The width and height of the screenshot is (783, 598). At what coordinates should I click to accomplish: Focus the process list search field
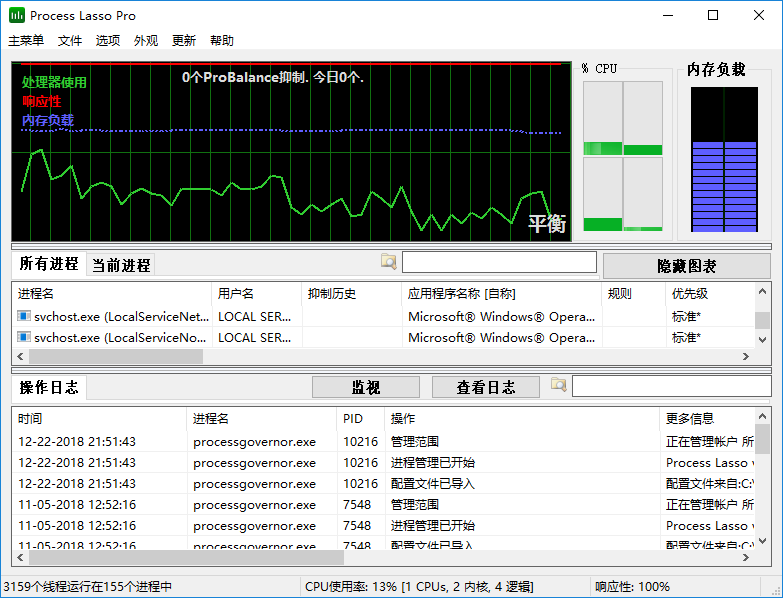pos(499,262)
